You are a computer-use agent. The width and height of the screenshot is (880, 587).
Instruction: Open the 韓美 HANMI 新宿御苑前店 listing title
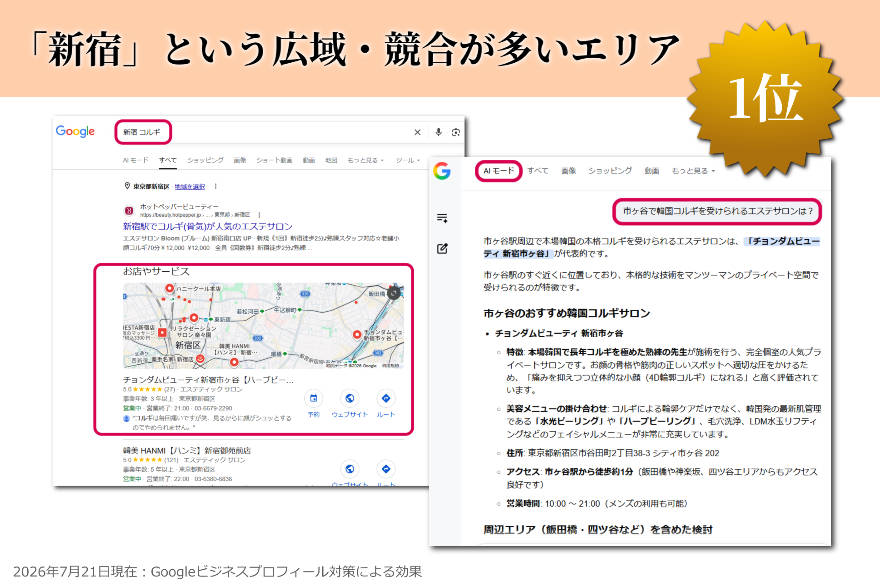[187, 450]
